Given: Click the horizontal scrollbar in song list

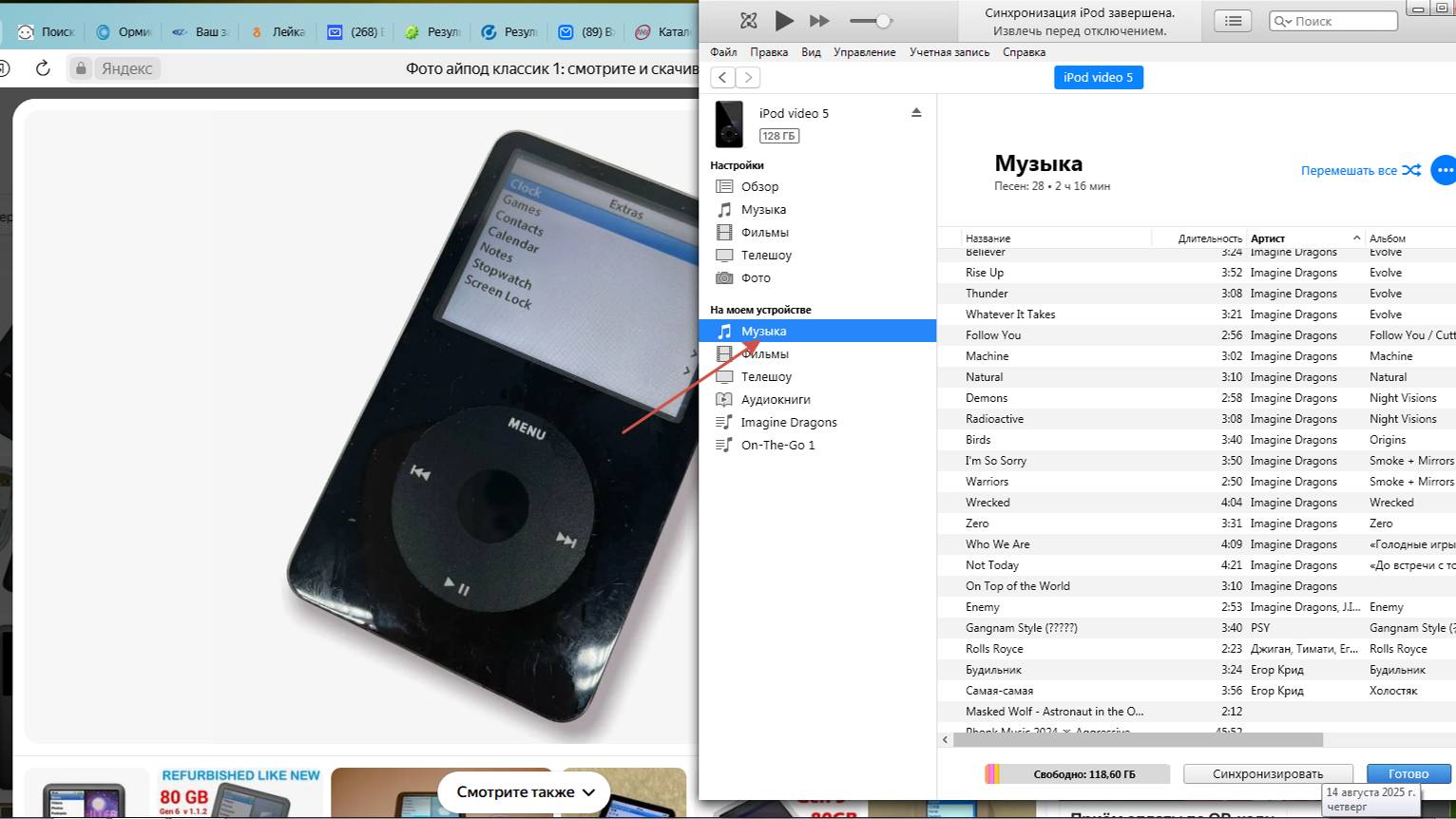Looking at the screenshot, I should click(1138, 739).
